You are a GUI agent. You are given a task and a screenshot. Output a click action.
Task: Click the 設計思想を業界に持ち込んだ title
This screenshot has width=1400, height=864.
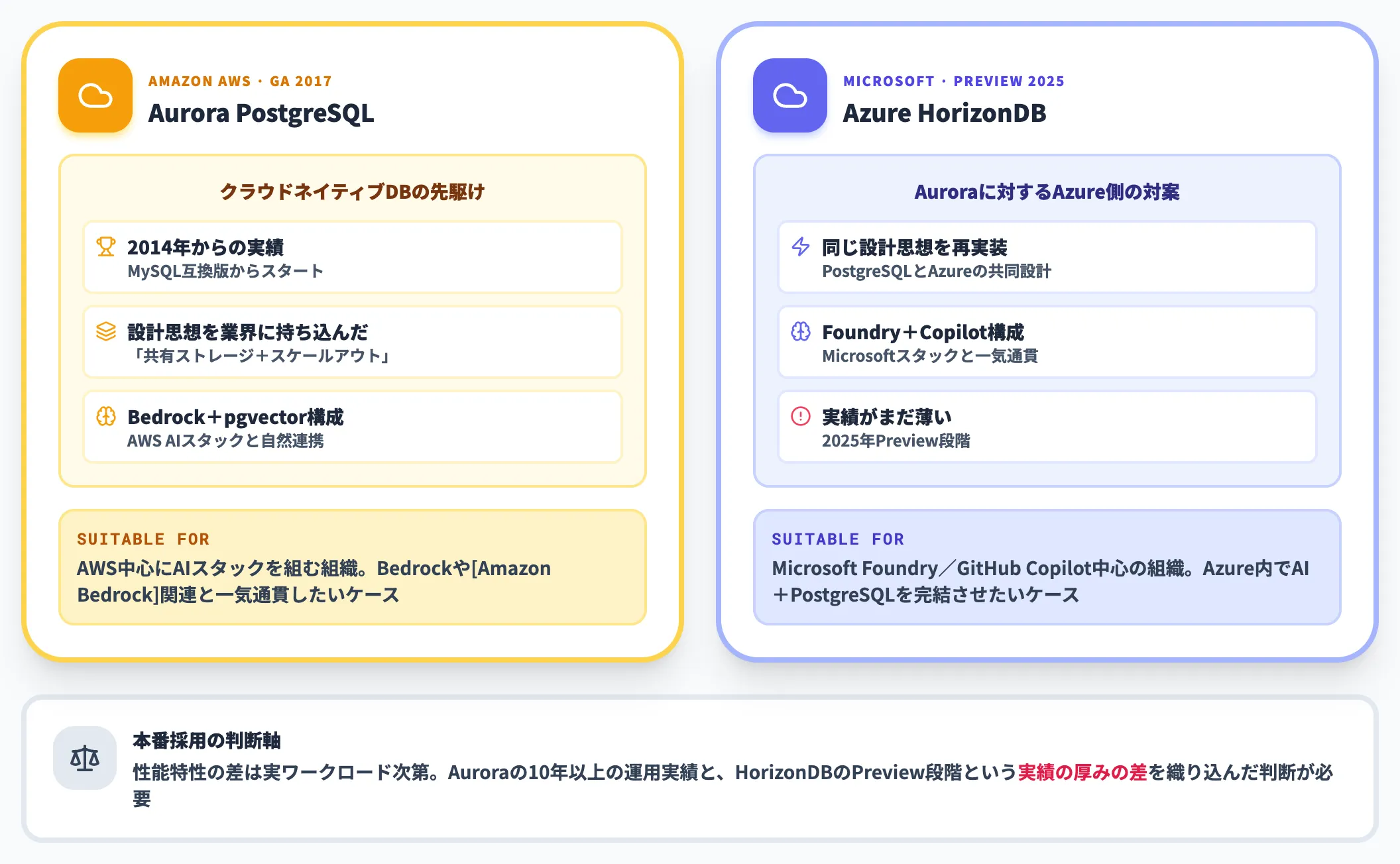click(248, 332)
